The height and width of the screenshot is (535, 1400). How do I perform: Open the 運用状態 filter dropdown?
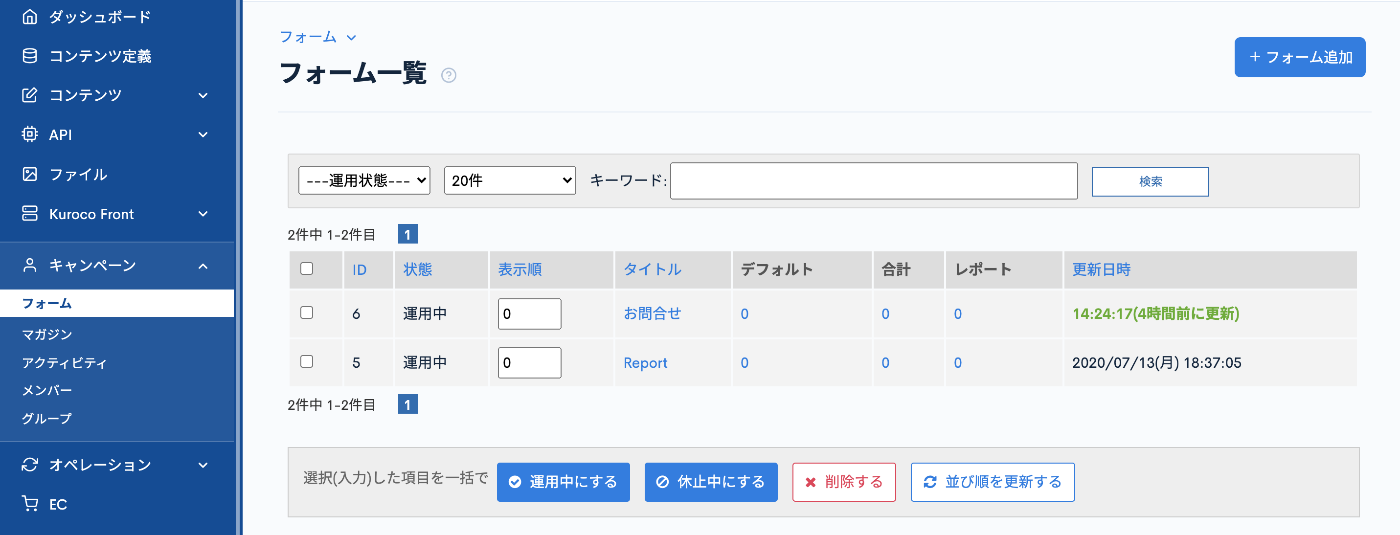pyautogui.click(x=364, y=180)
